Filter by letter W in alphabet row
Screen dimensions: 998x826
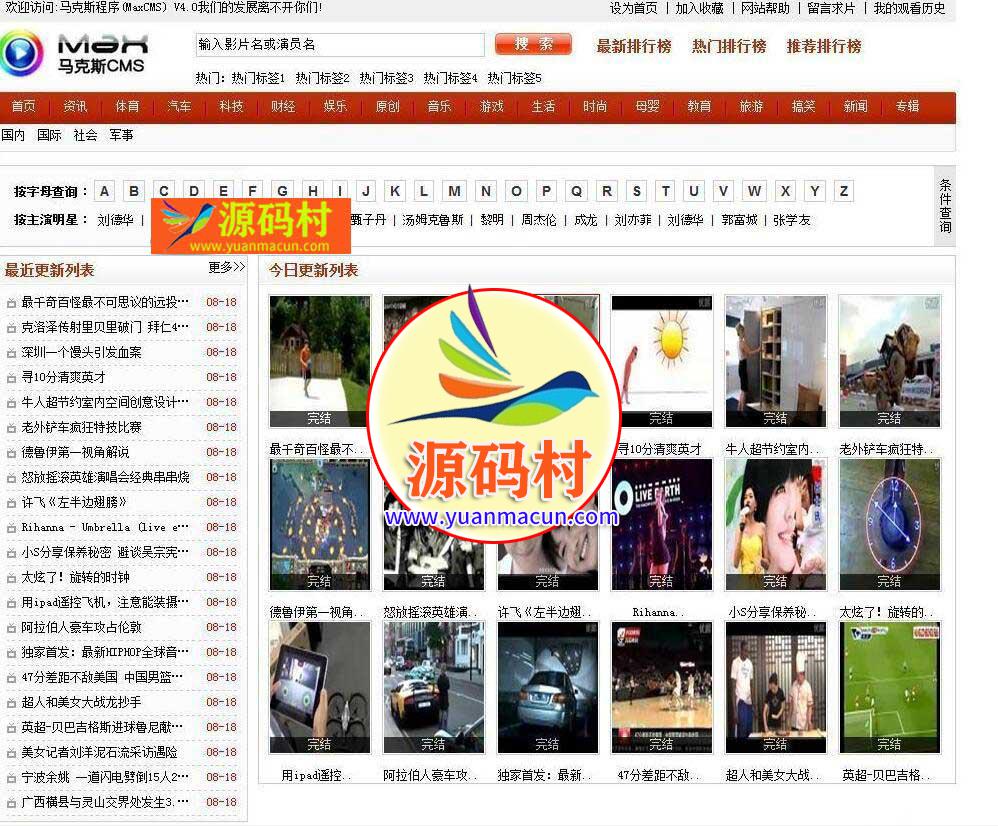point(754,191)
